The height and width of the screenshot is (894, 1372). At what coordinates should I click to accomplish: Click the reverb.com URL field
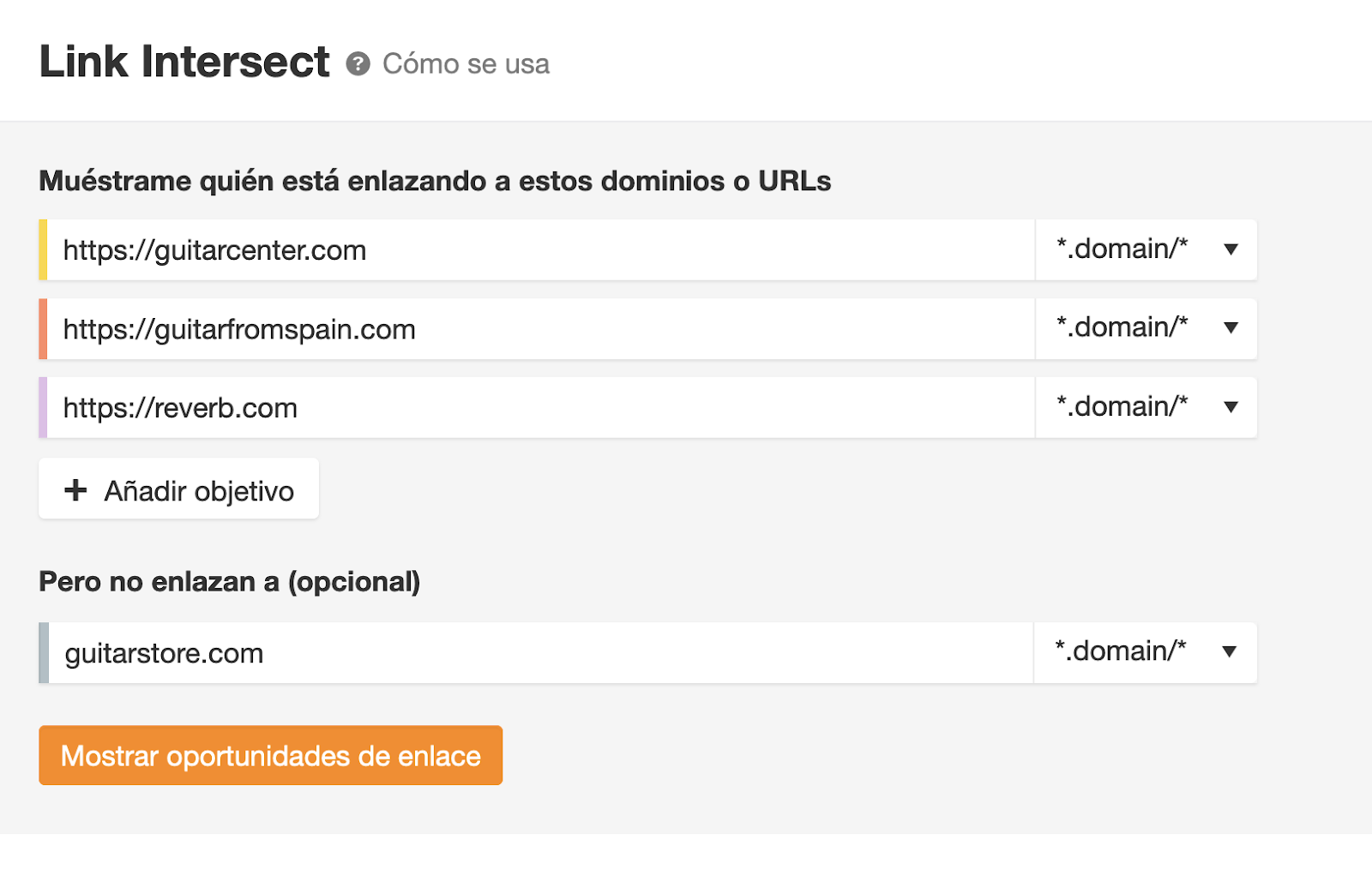[540, 408]
